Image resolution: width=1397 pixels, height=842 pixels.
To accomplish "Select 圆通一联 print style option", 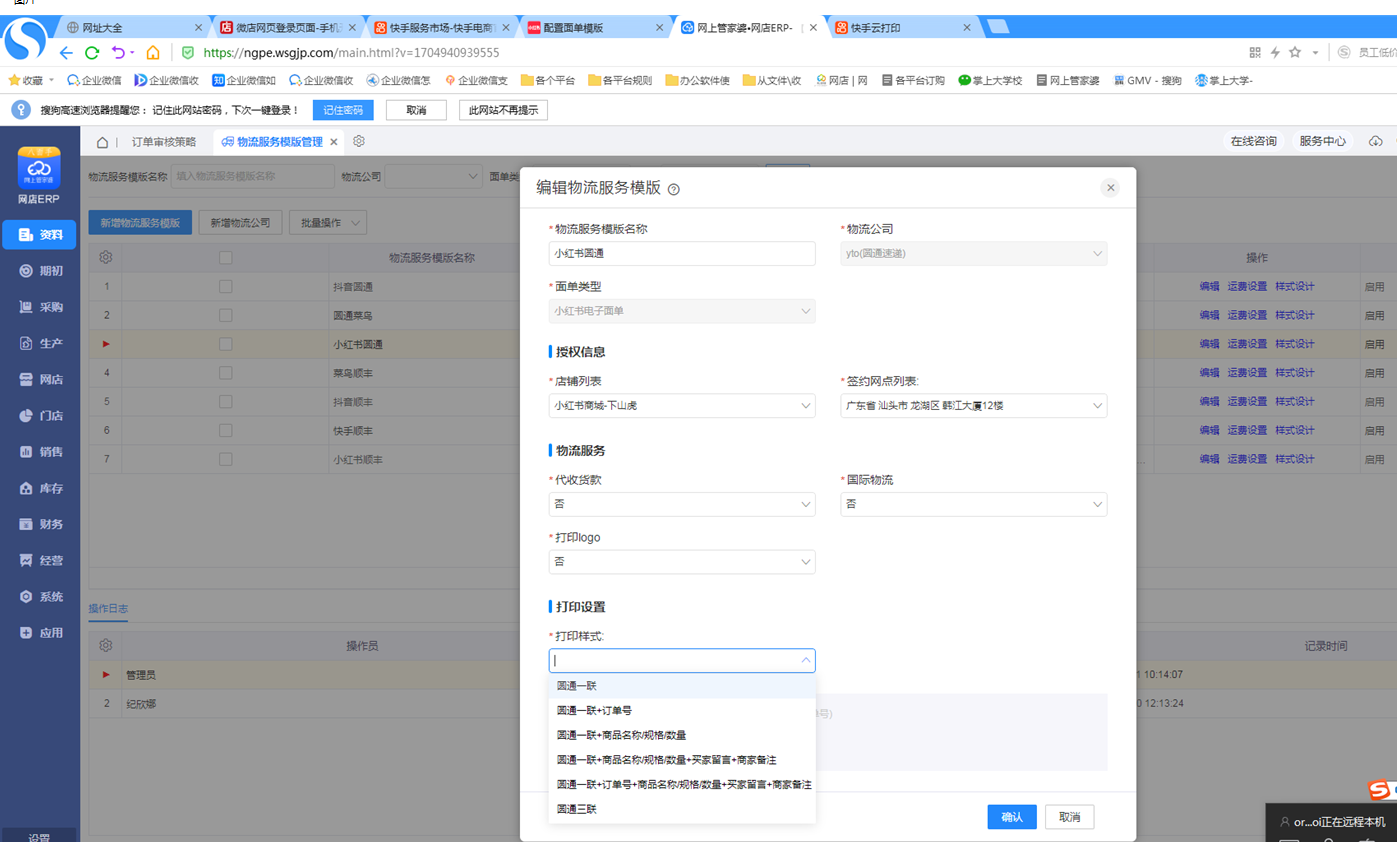I will pyautogui.click(x=682, y=686).
